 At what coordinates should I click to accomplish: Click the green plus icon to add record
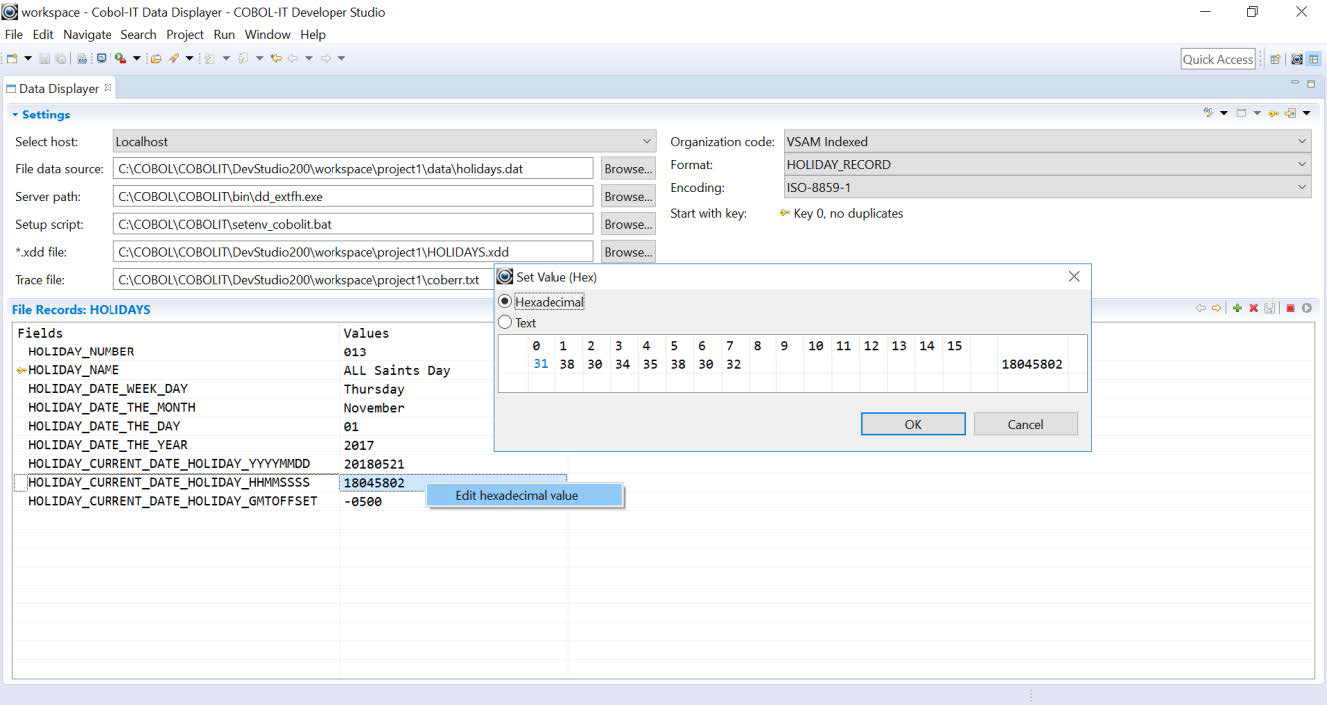click(x=1238, y=308)
